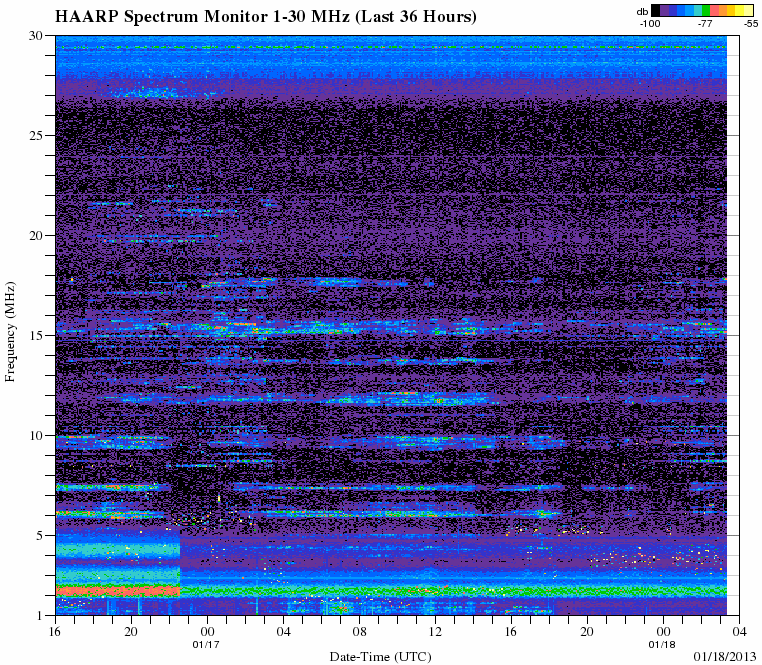The image size is (762, 665).
Task: Click the green swatch in the db legend
Action: point(706,10)
